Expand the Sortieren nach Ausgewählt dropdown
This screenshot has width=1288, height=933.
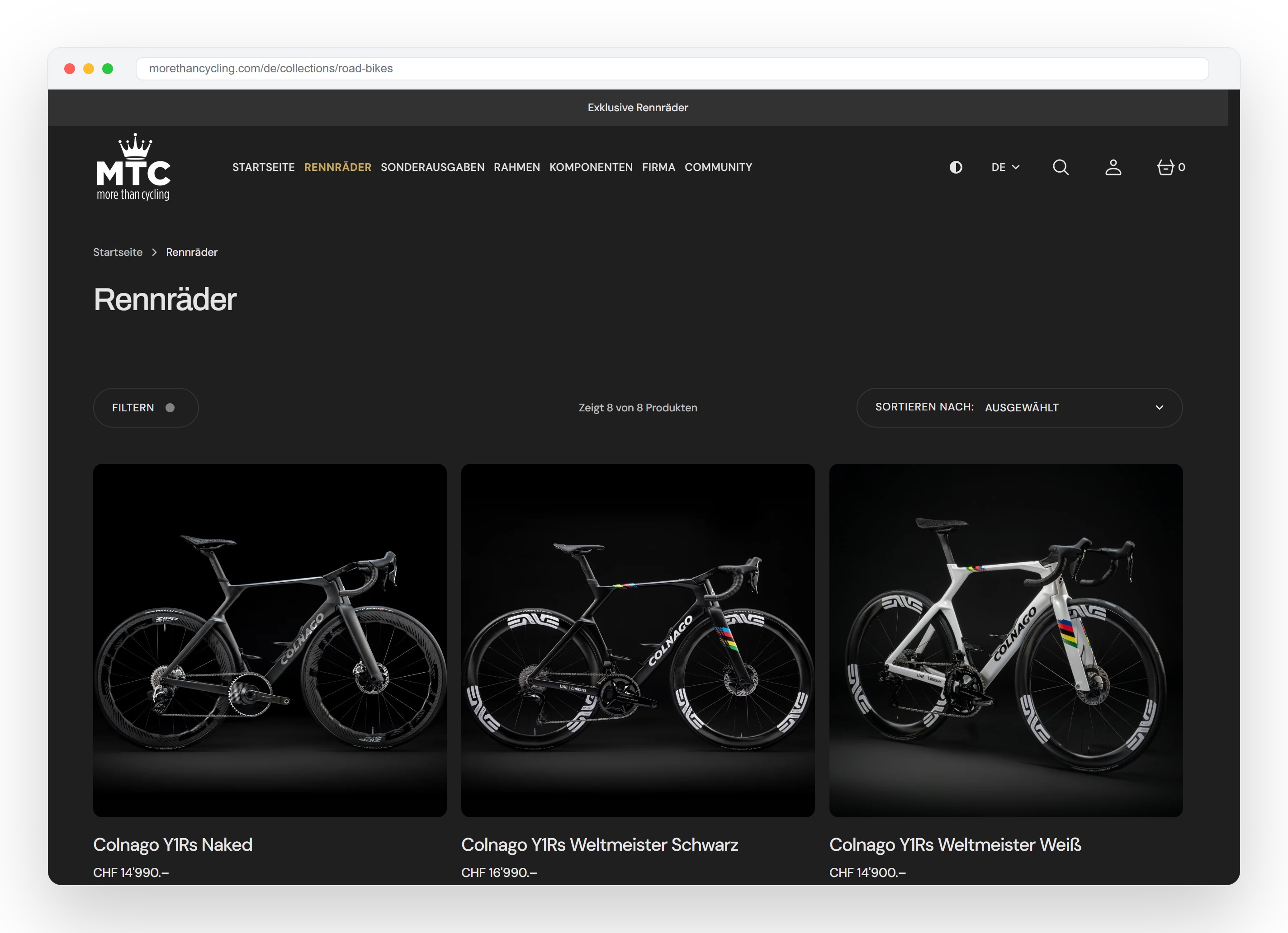(1019, 407)
